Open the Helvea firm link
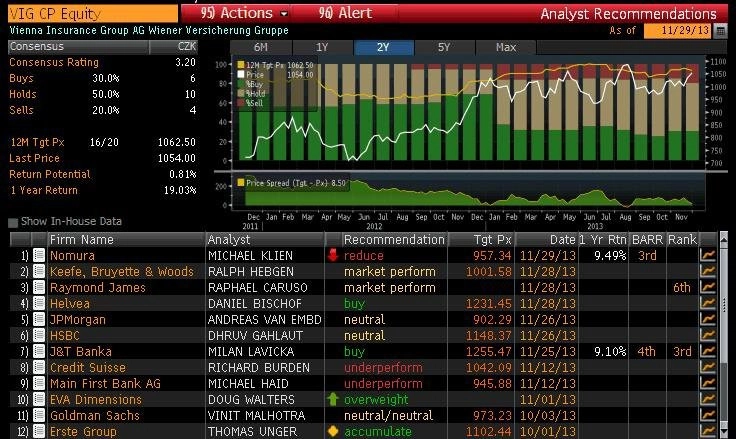The width and height of the screenshot is (736, 439). tap(69, 304)
